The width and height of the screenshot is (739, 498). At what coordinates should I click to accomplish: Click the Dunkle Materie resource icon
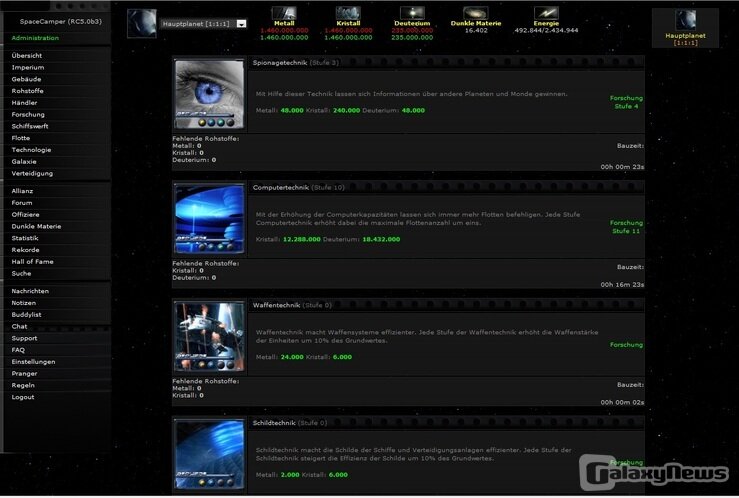click(x=476, y=13)
